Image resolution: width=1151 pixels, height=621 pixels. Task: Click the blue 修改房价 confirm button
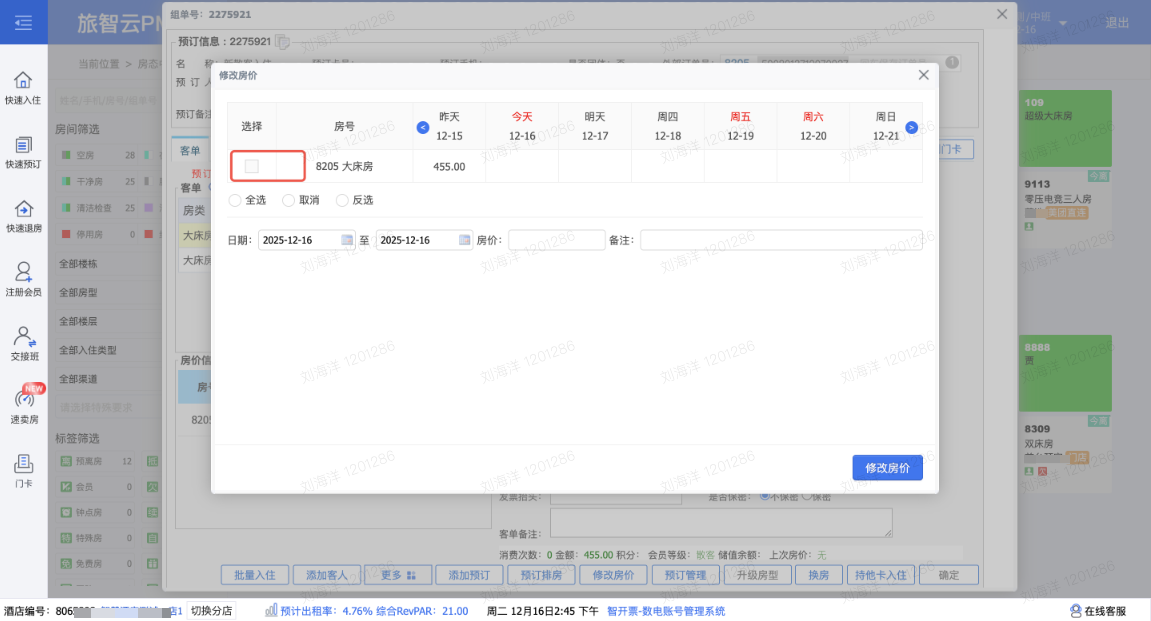click(887, 468)
